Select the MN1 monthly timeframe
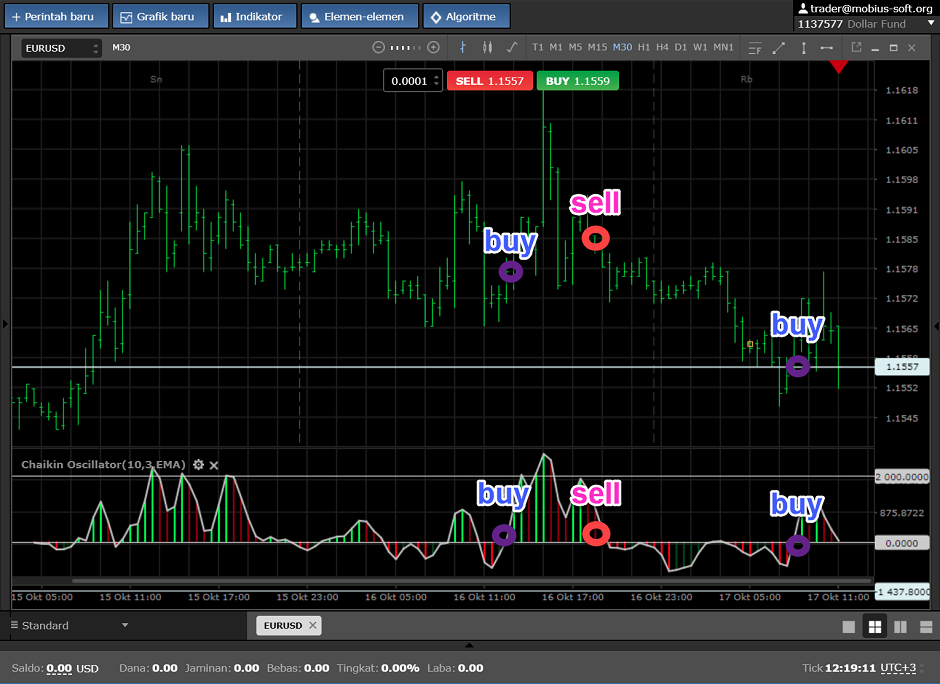 pos(724,47)
